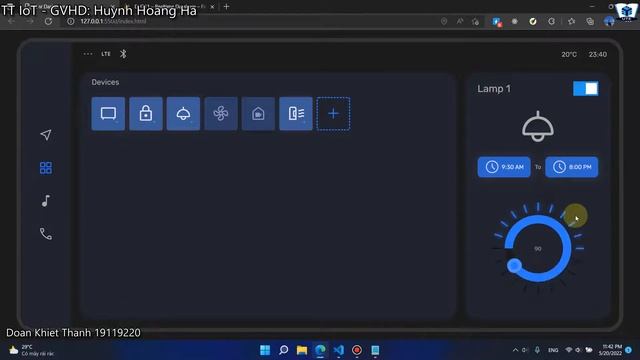Viewport: 640px width, 360px height.
Task: Open taskbar Search
Action: 283,350
